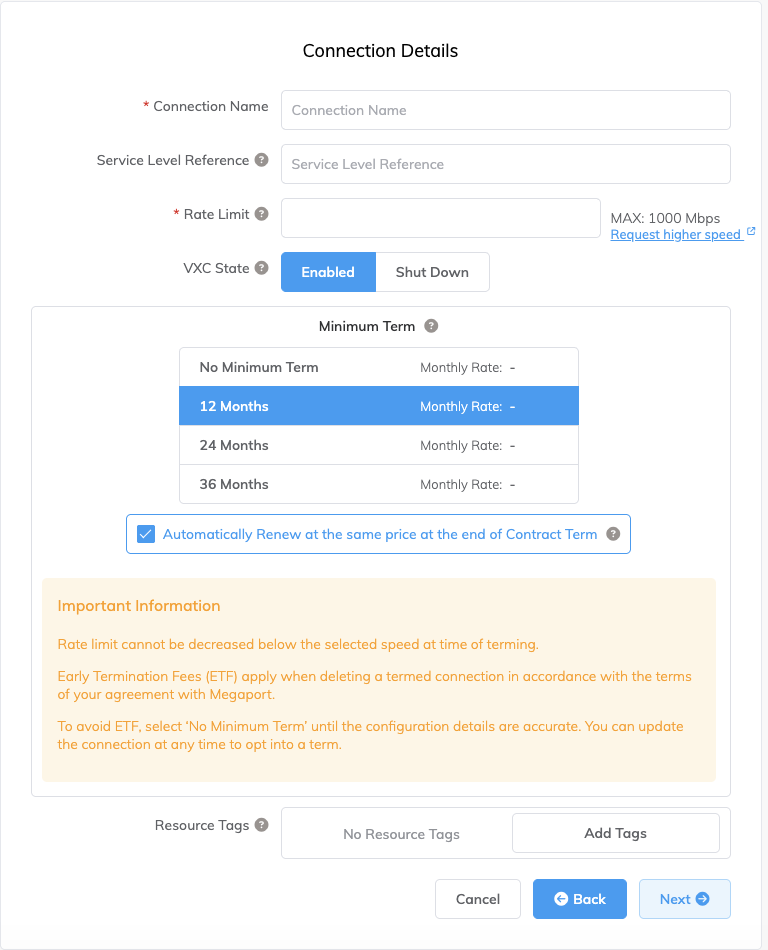This screenshot has height=950, width=768.
Task: Cancel the connection configuration
Action: pos(477,899)
